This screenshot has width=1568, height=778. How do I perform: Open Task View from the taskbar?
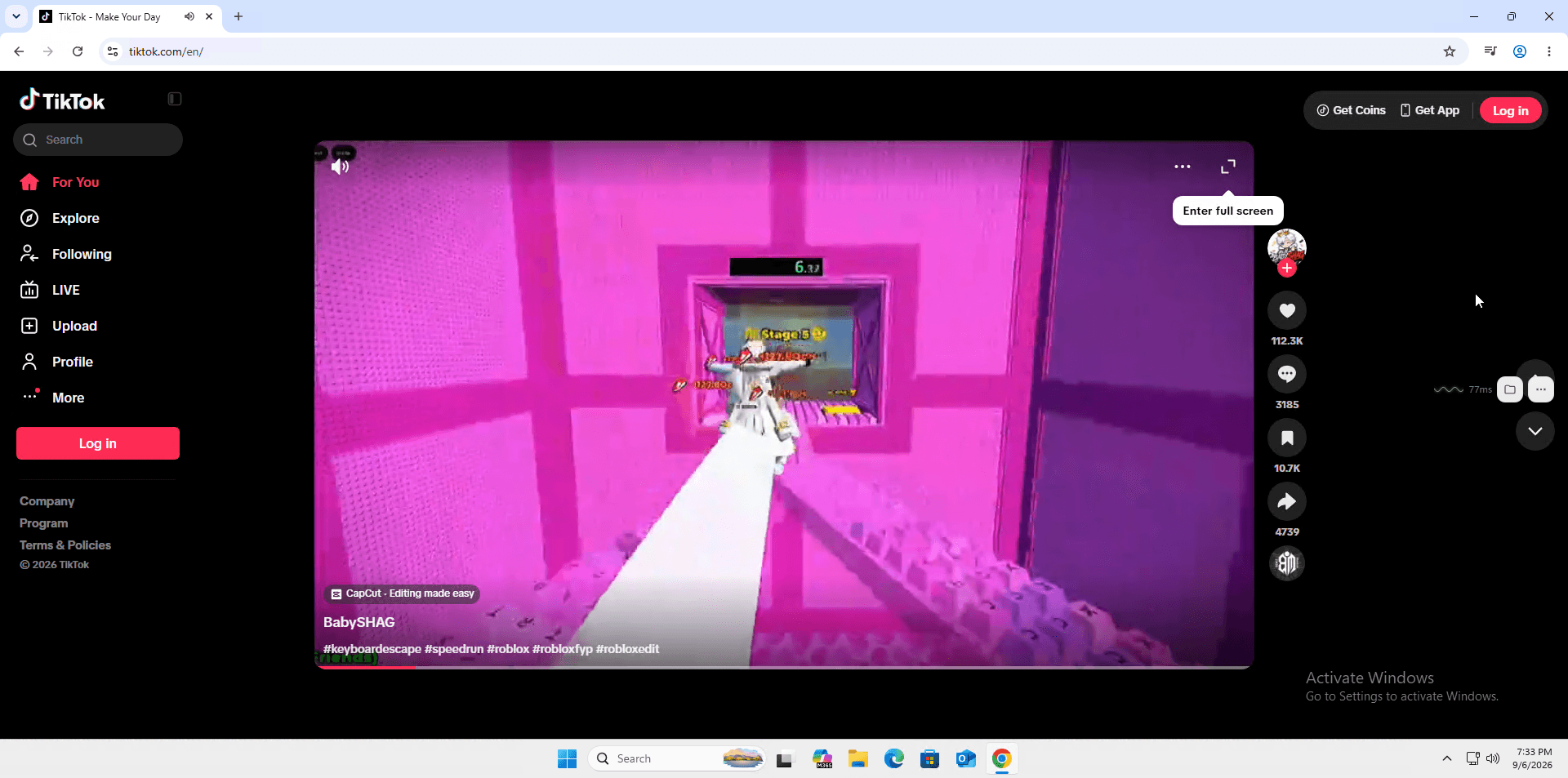(x=785, y=759)
